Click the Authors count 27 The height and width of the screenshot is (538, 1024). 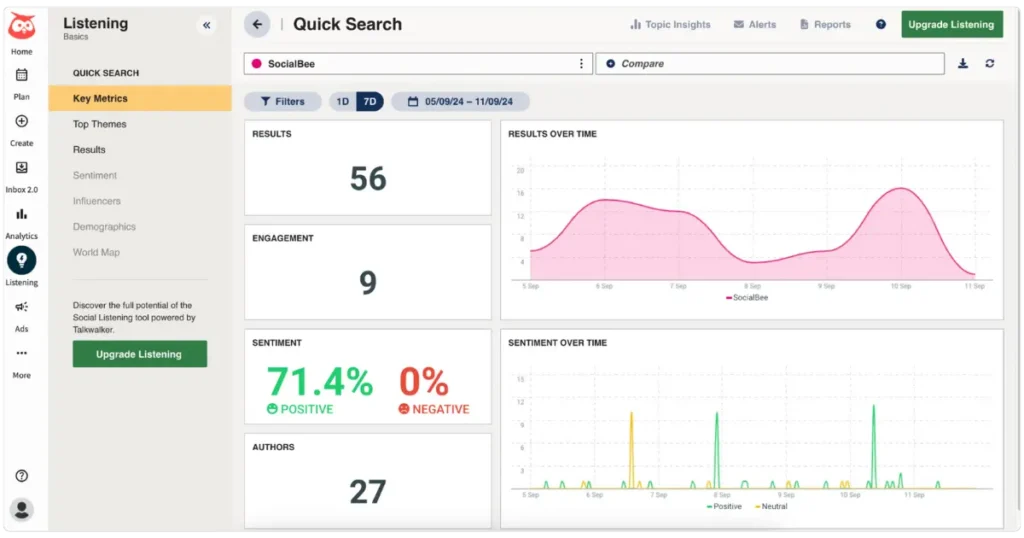(x=368, y=492)
